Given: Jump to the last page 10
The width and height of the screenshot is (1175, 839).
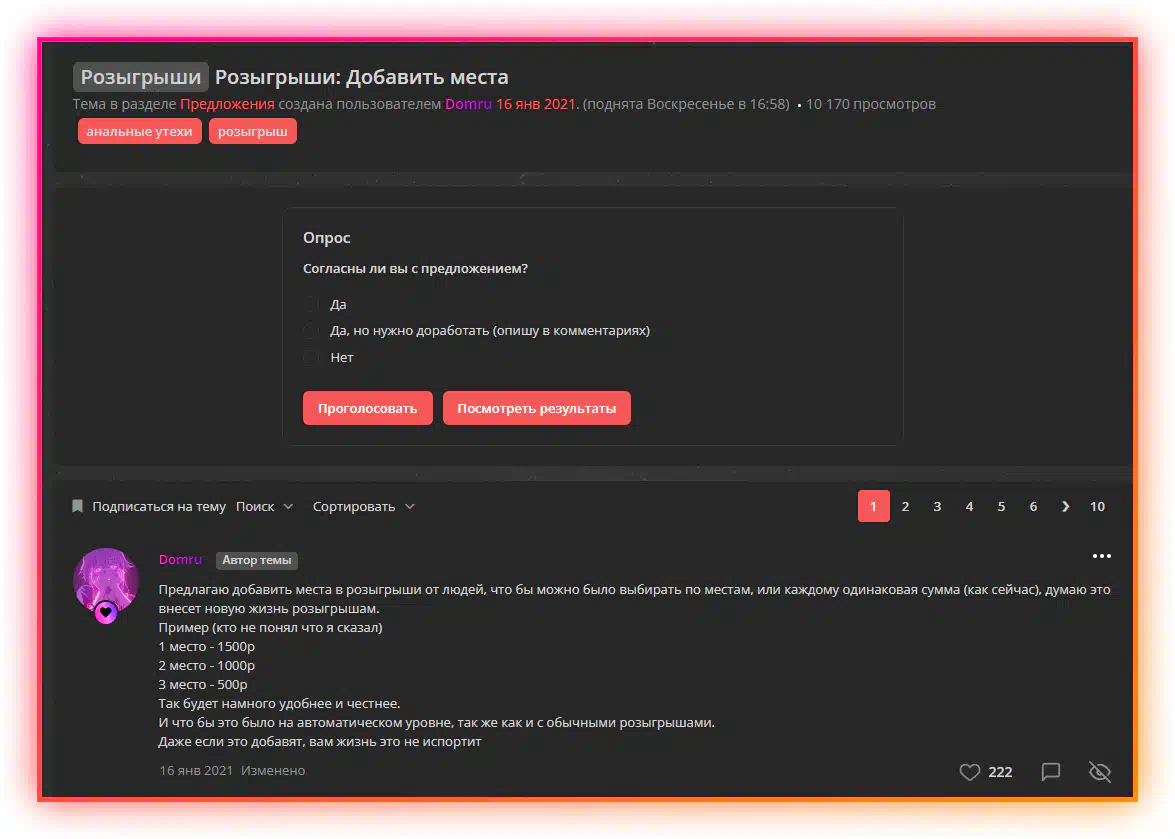Looking at the screenshot, I should tap(1097, 507).
